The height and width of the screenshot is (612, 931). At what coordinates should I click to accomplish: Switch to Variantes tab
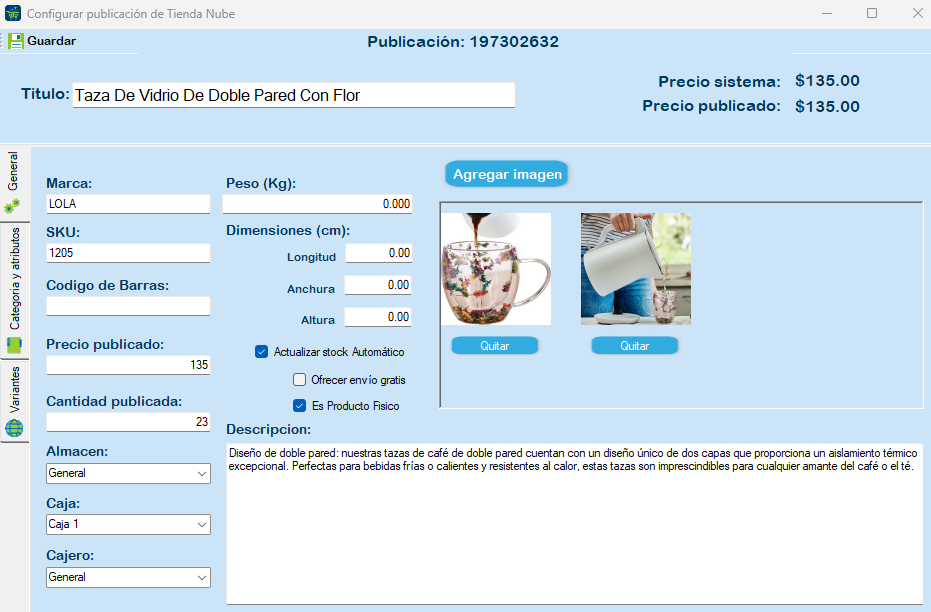tap(14, 390)
